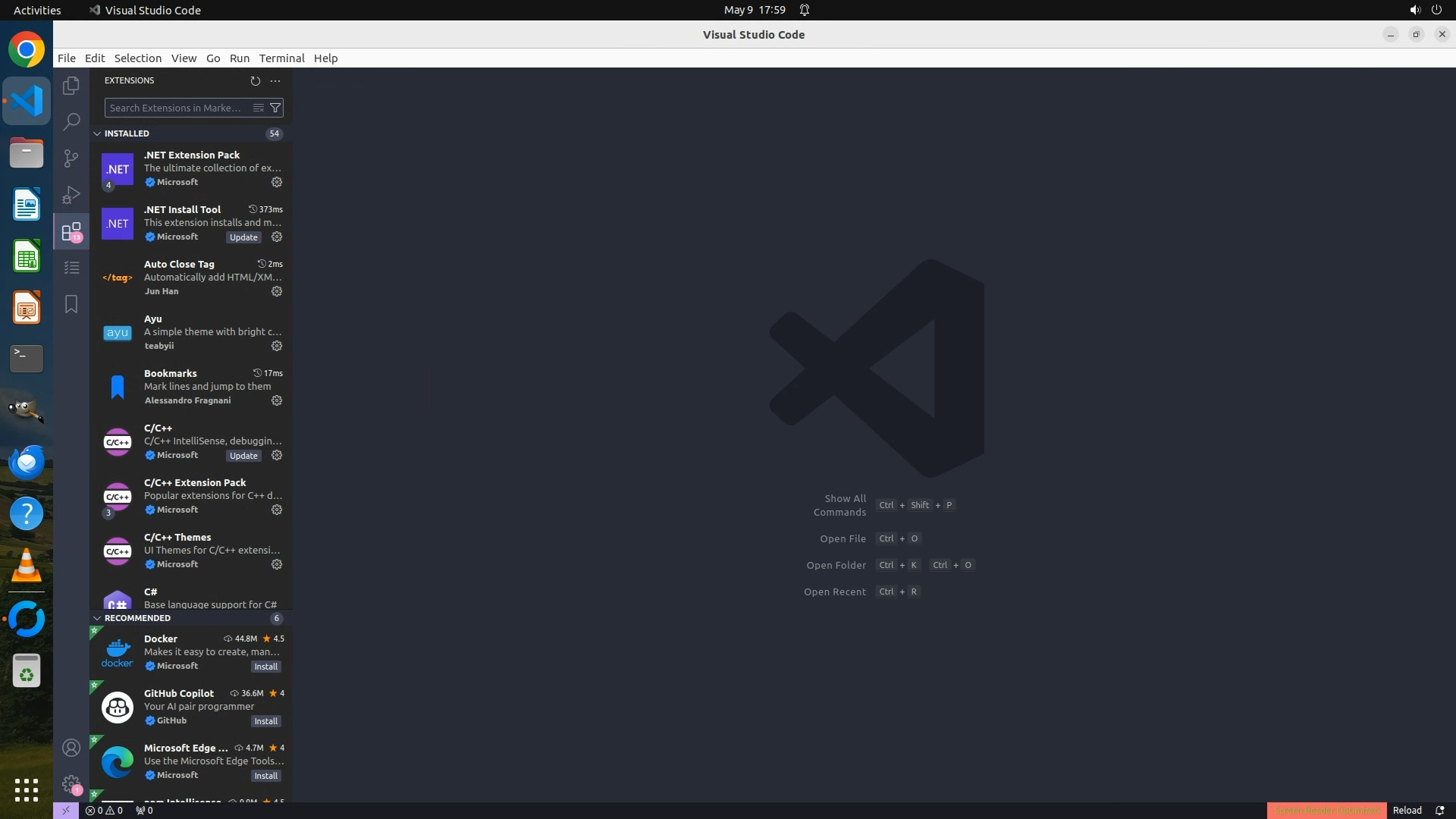Click the filter extensions funnel icon
Viewport: 1456px width, 819px height.
tap(275, 108)
